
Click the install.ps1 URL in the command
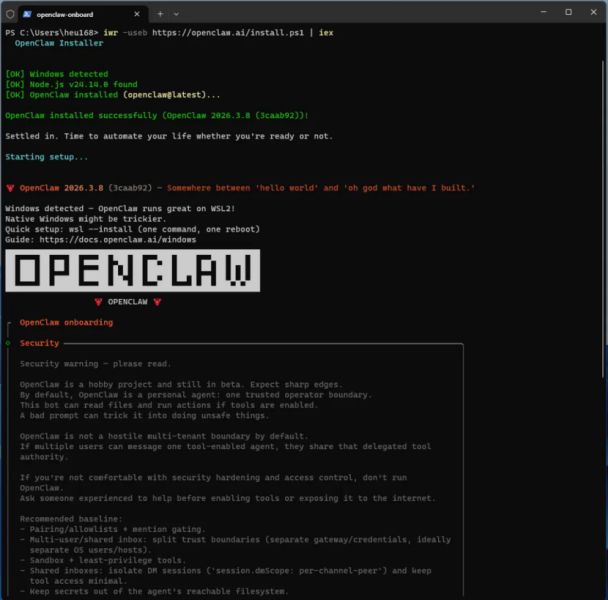coord(228,33)
